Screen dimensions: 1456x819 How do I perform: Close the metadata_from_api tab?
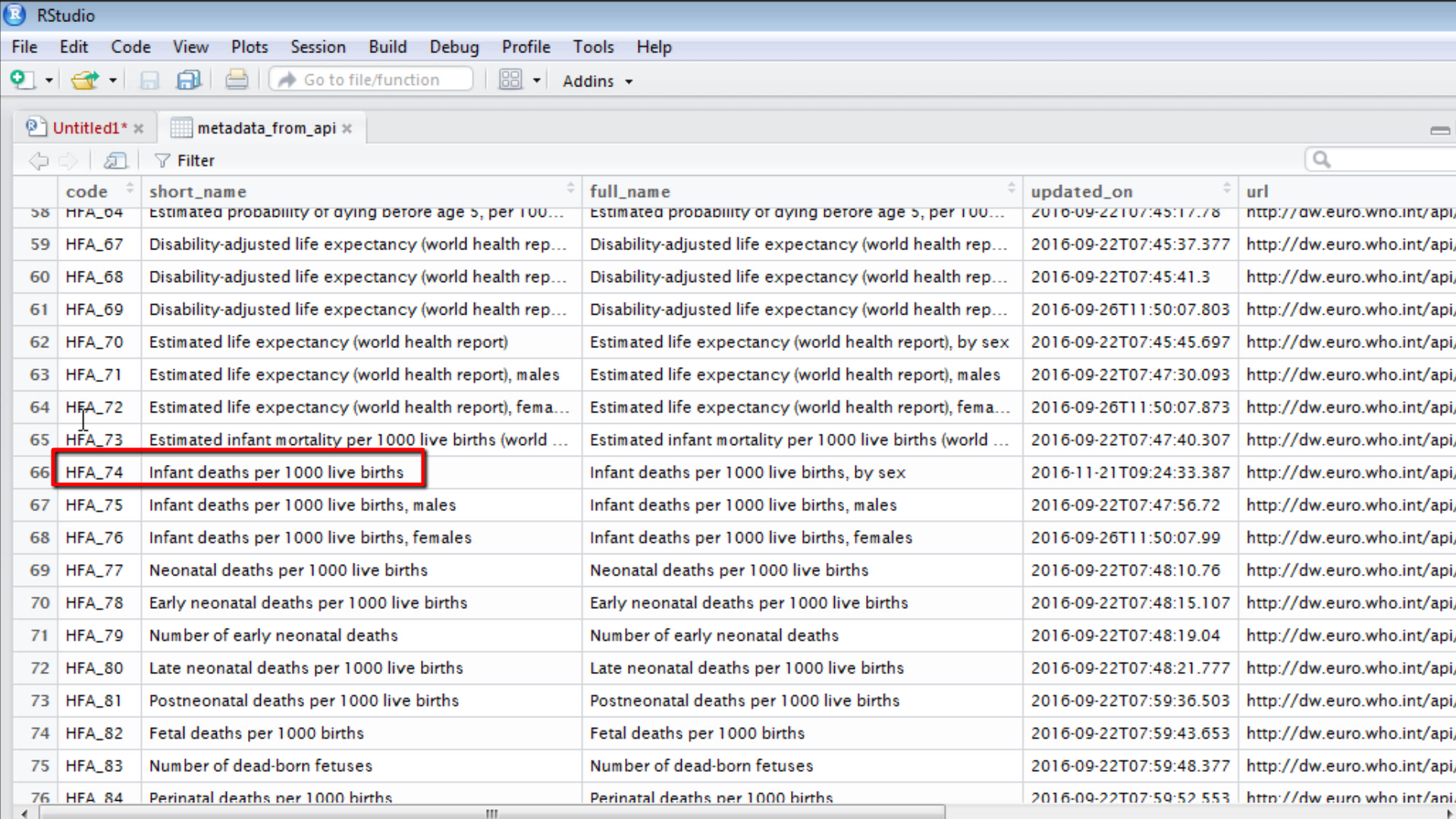pos(347,129)
